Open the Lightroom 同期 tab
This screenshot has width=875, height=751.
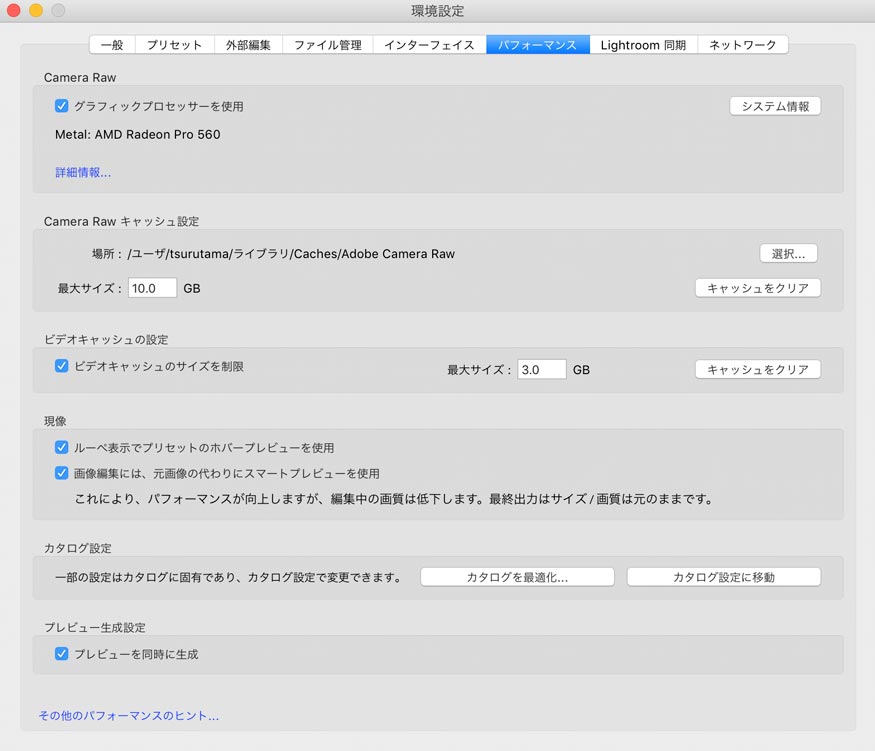(x=643, y=44)
